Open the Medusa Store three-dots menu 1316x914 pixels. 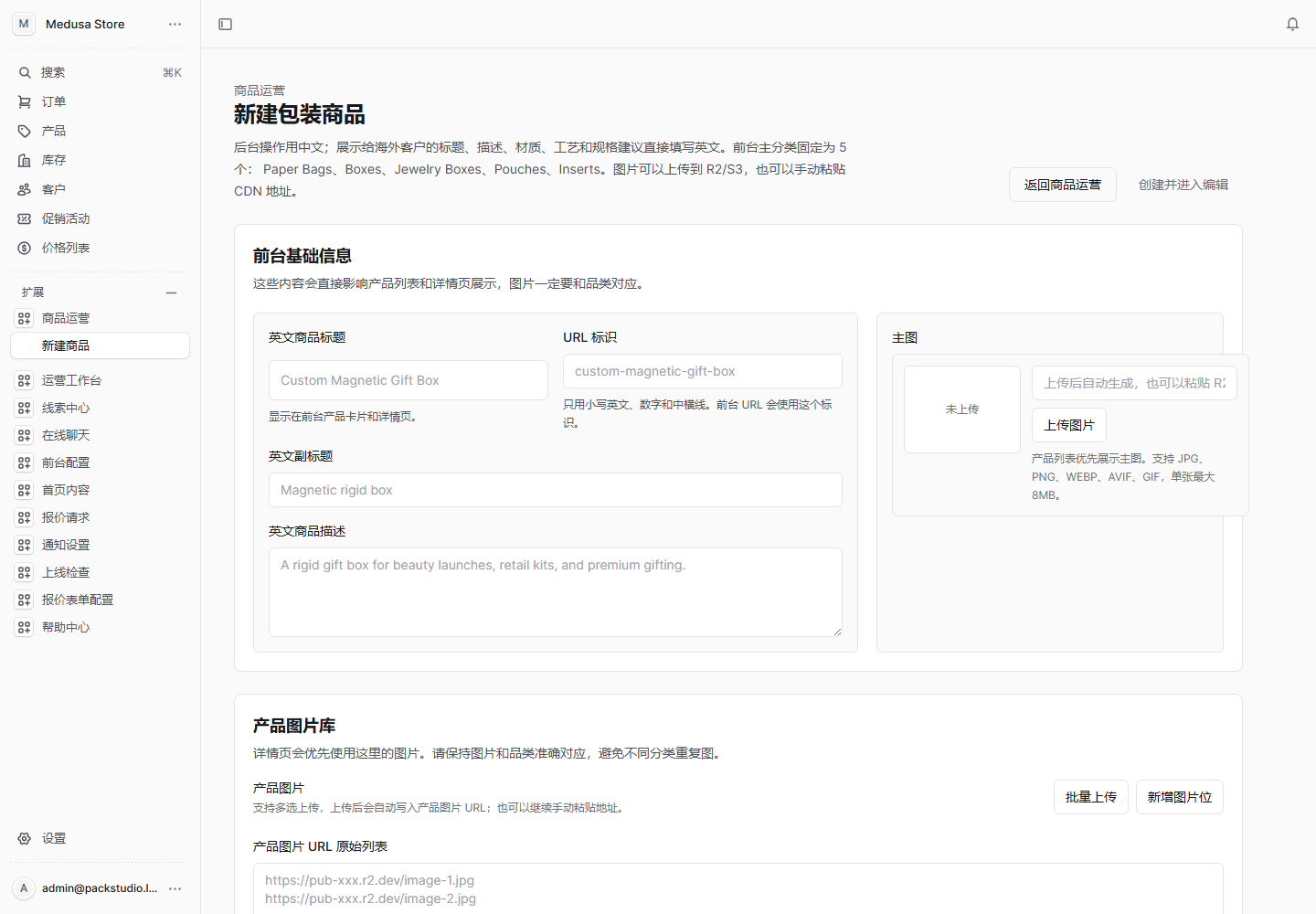(x=175, y=24)
